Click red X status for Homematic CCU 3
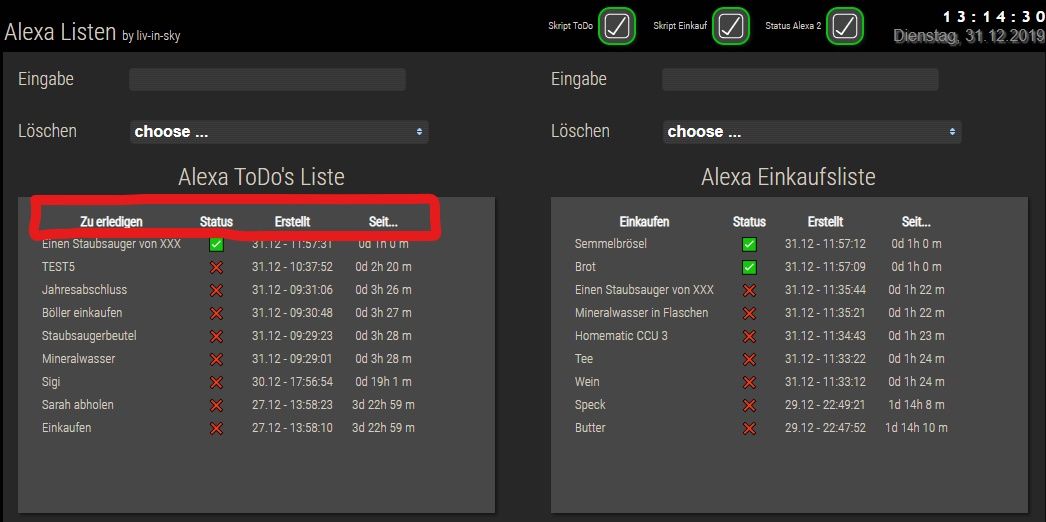Screen dimensions: 1046x522 click(x=749, y=337)
